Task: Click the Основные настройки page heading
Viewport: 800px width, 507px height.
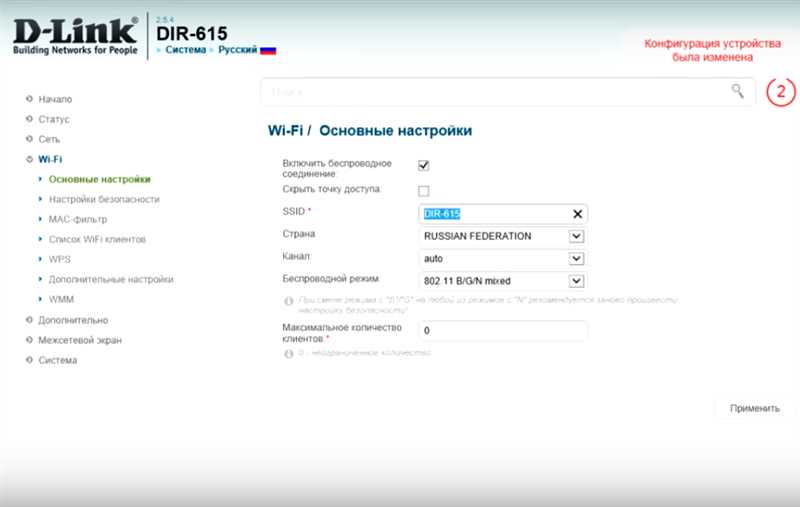Action: click(x=395, y=131)
